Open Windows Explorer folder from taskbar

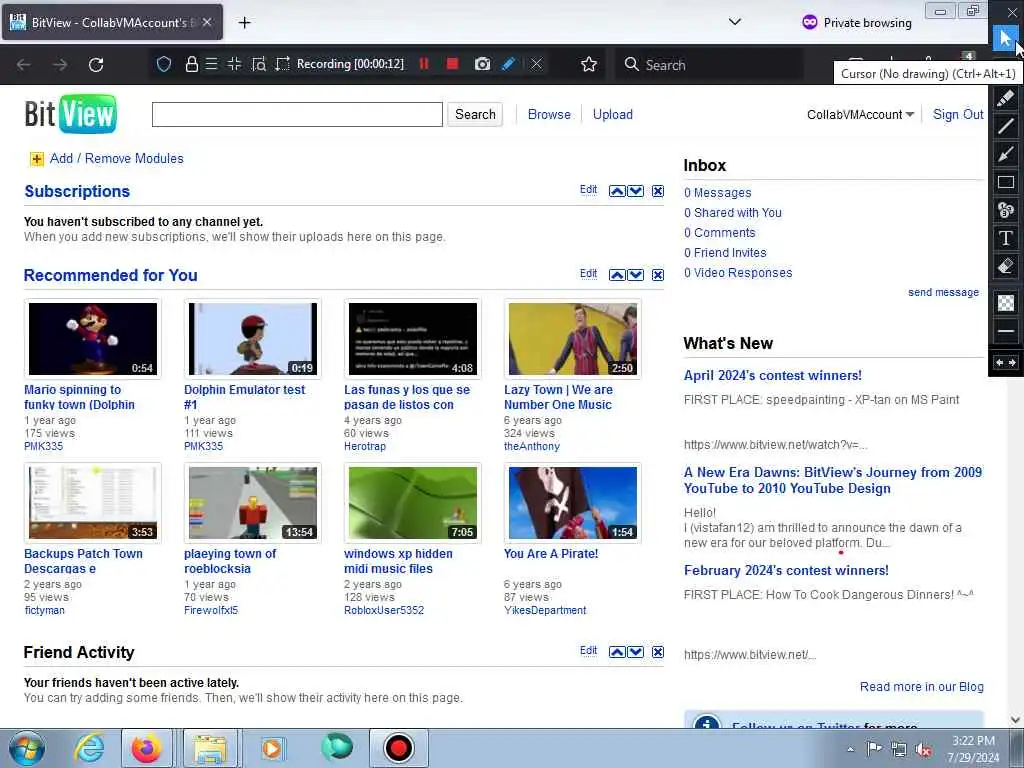[209, 748]
